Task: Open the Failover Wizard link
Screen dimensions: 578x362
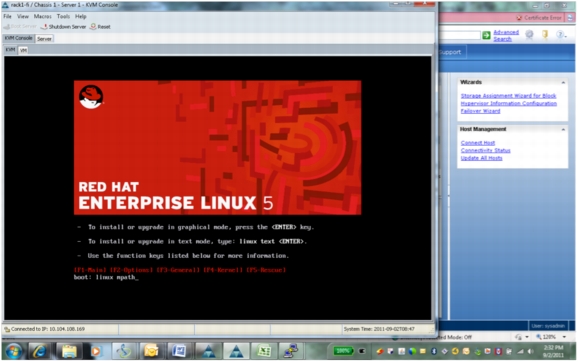Action: tap(480, 111)
